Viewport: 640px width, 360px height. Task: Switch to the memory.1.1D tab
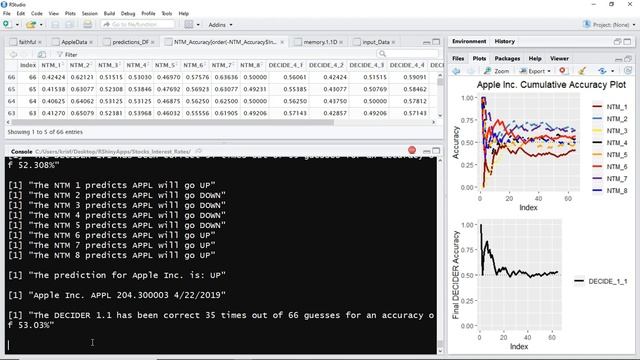320,42
